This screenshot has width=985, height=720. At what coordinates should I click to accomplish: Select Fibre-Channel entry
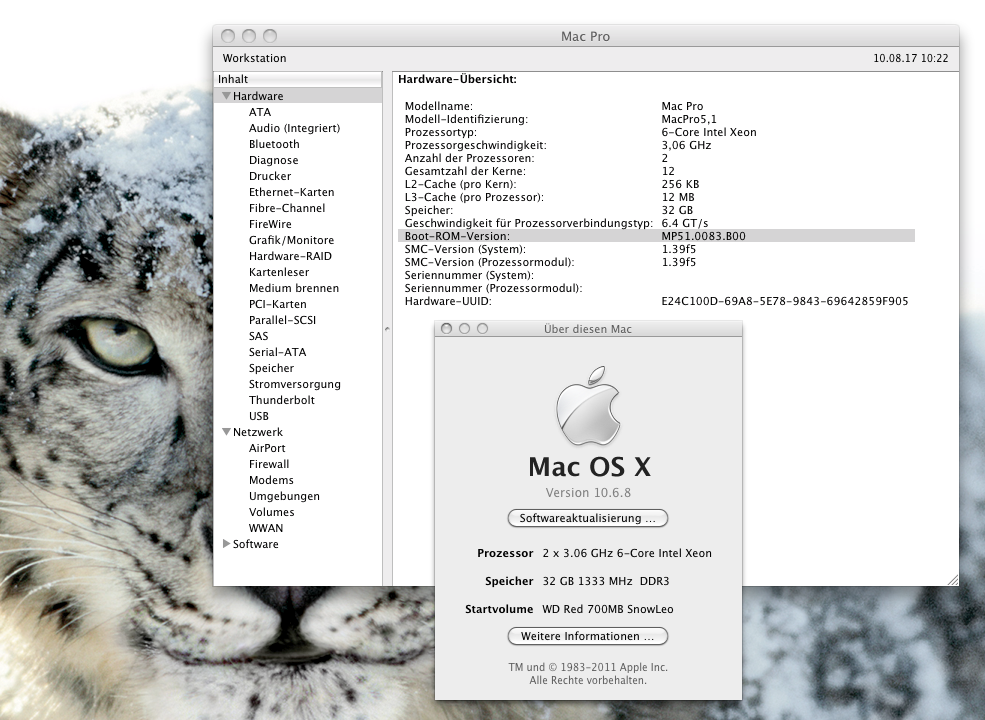point(287,208)
